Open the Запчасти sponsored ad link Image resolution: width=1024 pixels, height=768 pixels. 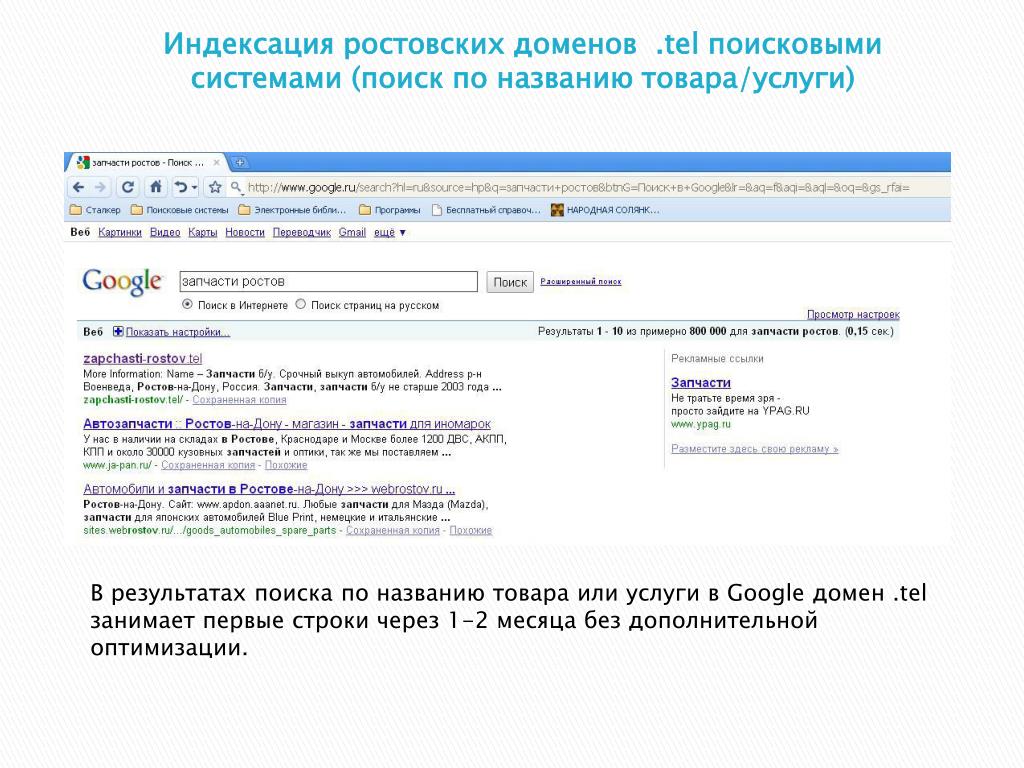tap(701, 383)
